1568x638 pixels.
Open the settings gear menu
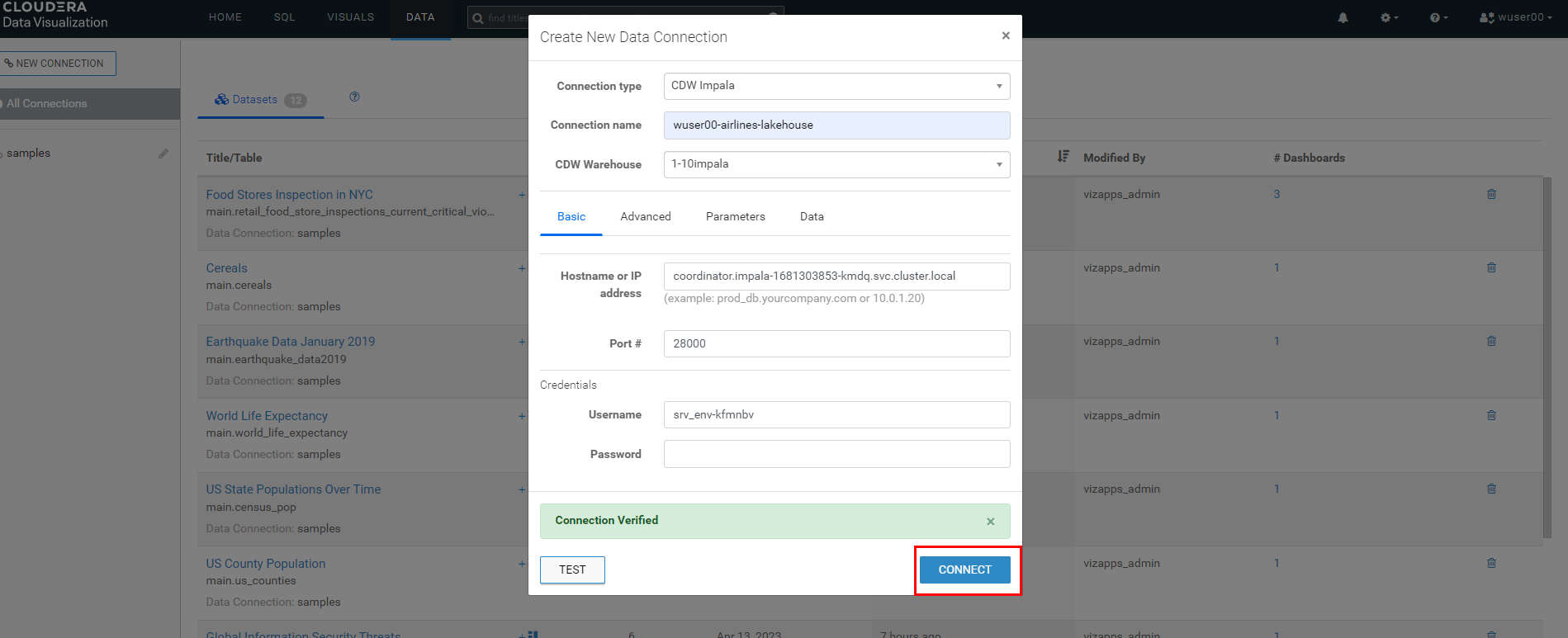[1390, 17]
